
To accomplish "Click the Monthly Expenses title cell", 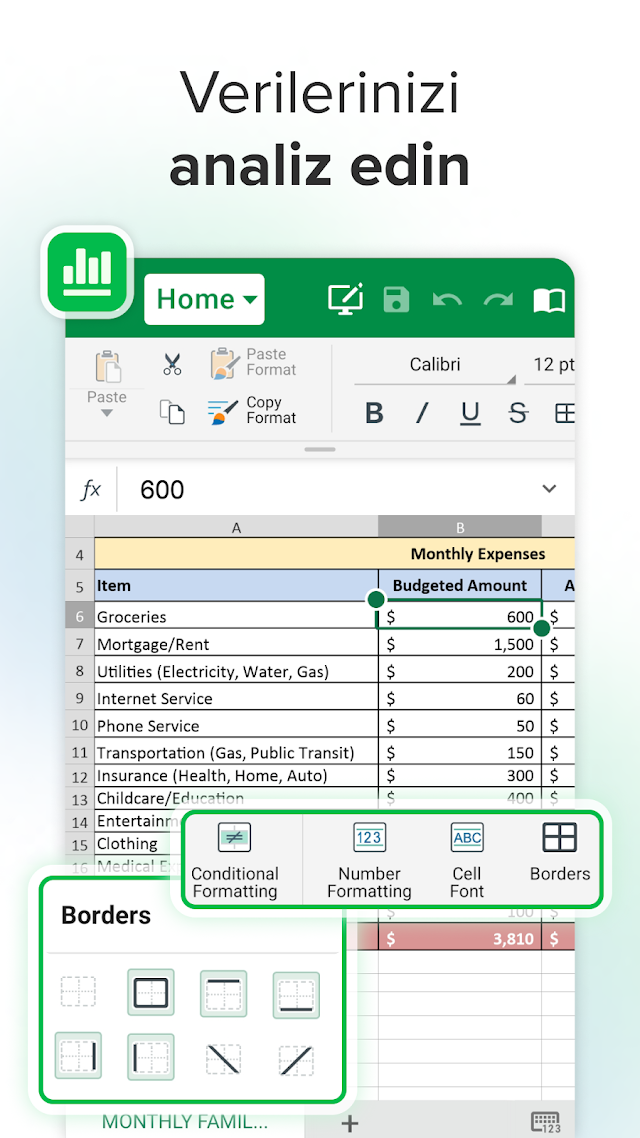I will 335,554.
